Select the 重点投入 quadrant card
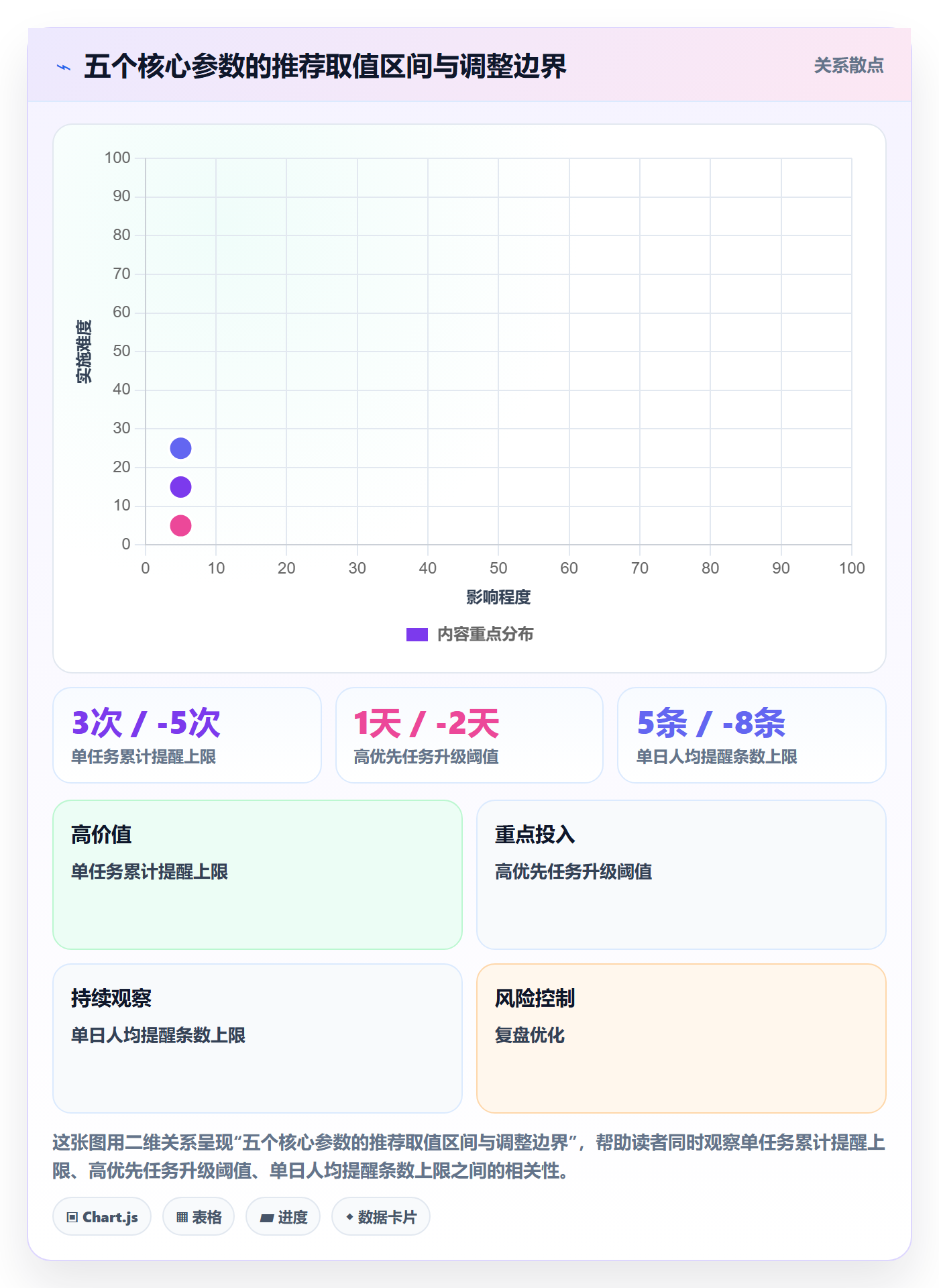 point(681,875)
